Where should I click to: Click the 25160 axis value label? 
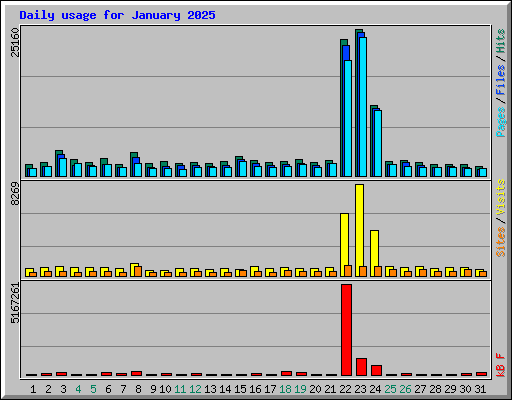point(15,42)
